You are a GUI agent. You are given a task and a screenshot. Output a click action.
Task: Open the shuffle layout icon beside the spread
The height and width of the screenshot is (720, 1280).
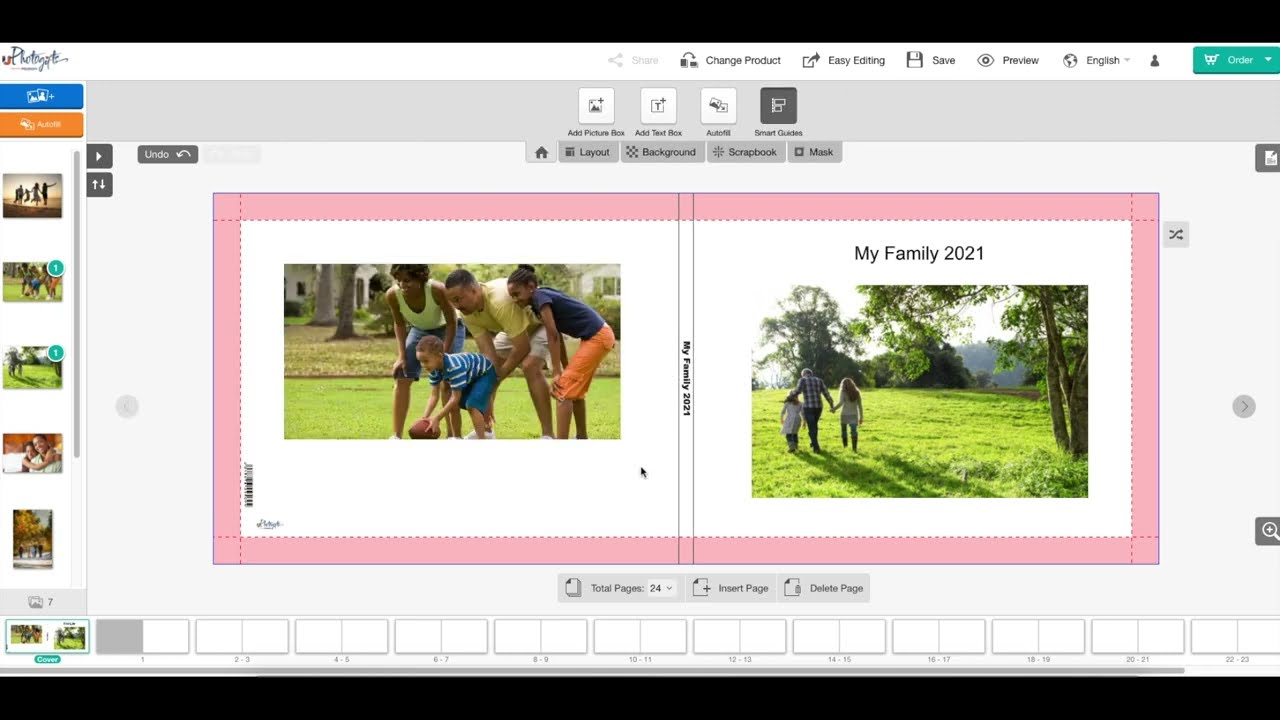[x=1175, y=234]
